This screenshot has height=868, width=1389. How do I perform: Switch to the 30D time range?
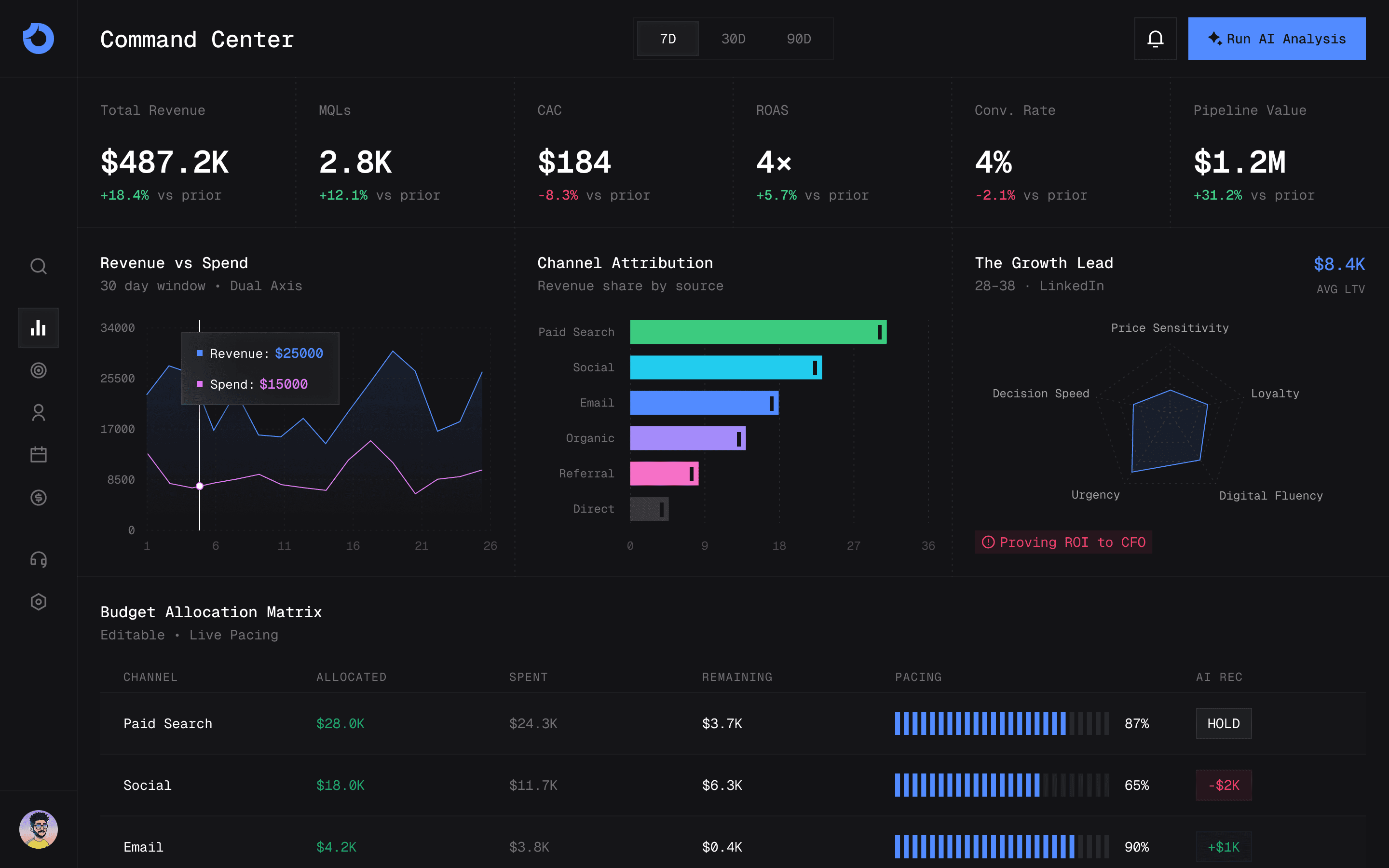(733, 39)
